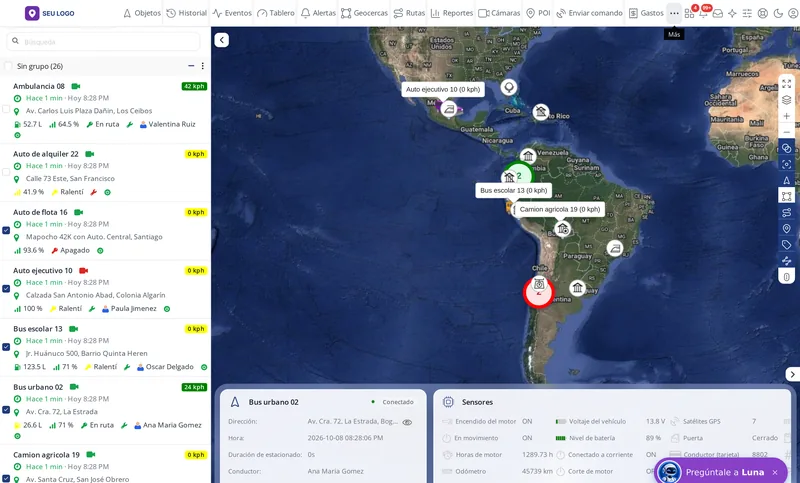This screenshot has width=800, height=483.
Task: Click the Auto ejecutivo 10 (0 kph) map label
Action: (x=443, y=89)
